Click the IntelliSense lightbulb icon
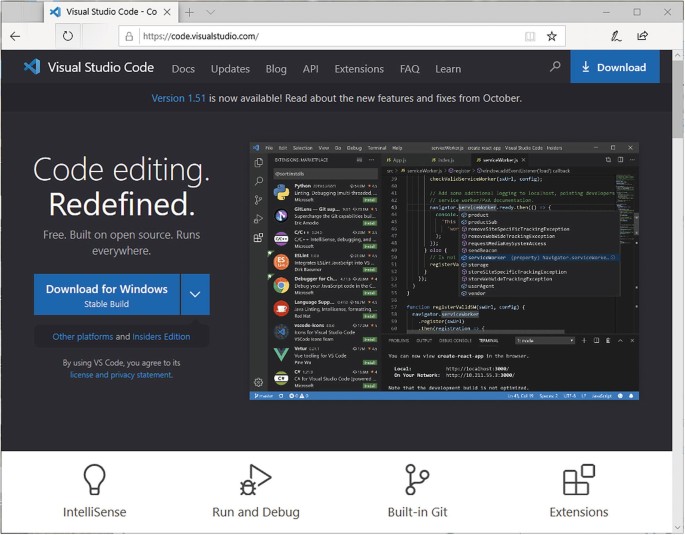The height and width of the screenshot is (535, 685). 95,480
